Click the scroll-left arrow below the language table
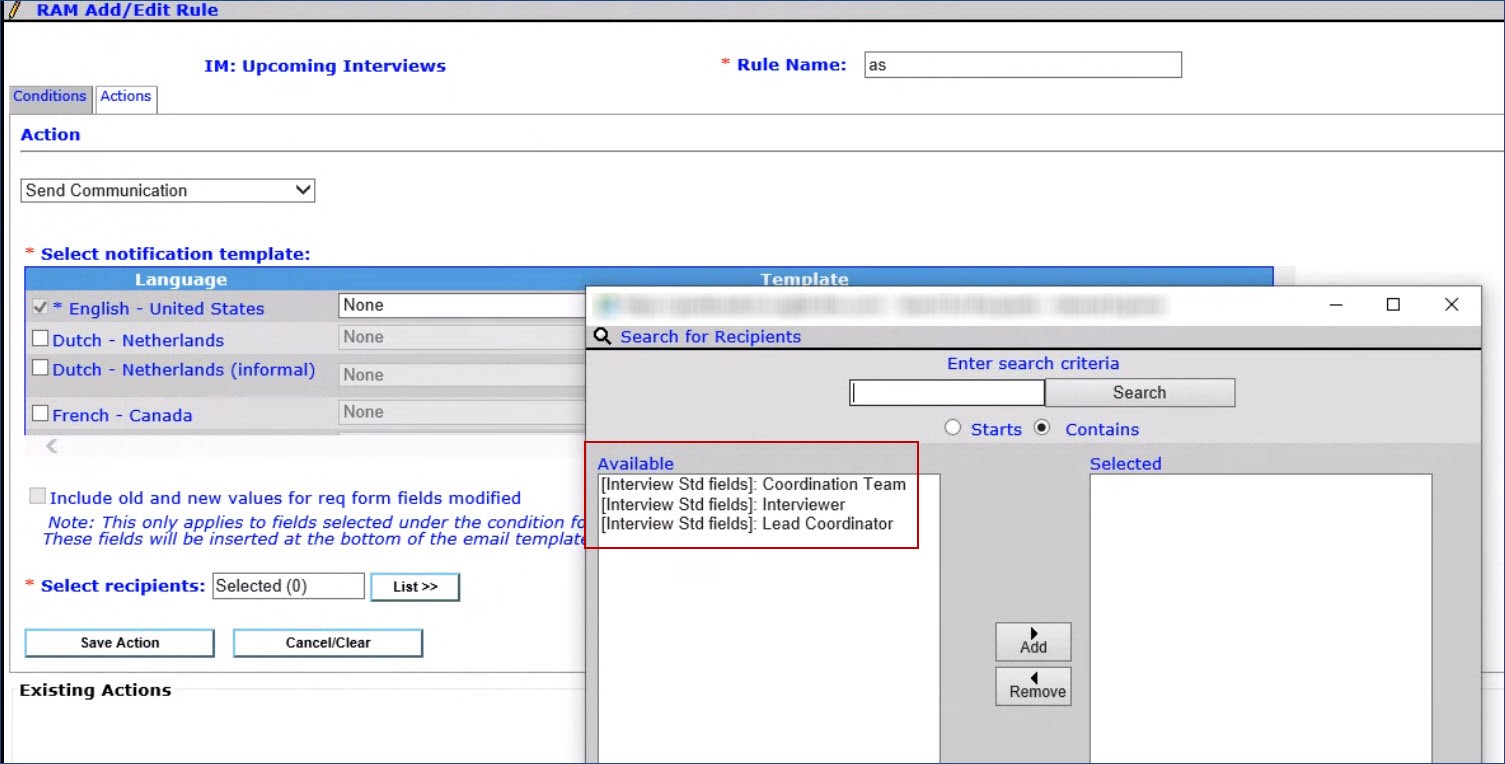Image resolution: width=1505 pixels, height=764 pixels. click(x=52, y=446)
